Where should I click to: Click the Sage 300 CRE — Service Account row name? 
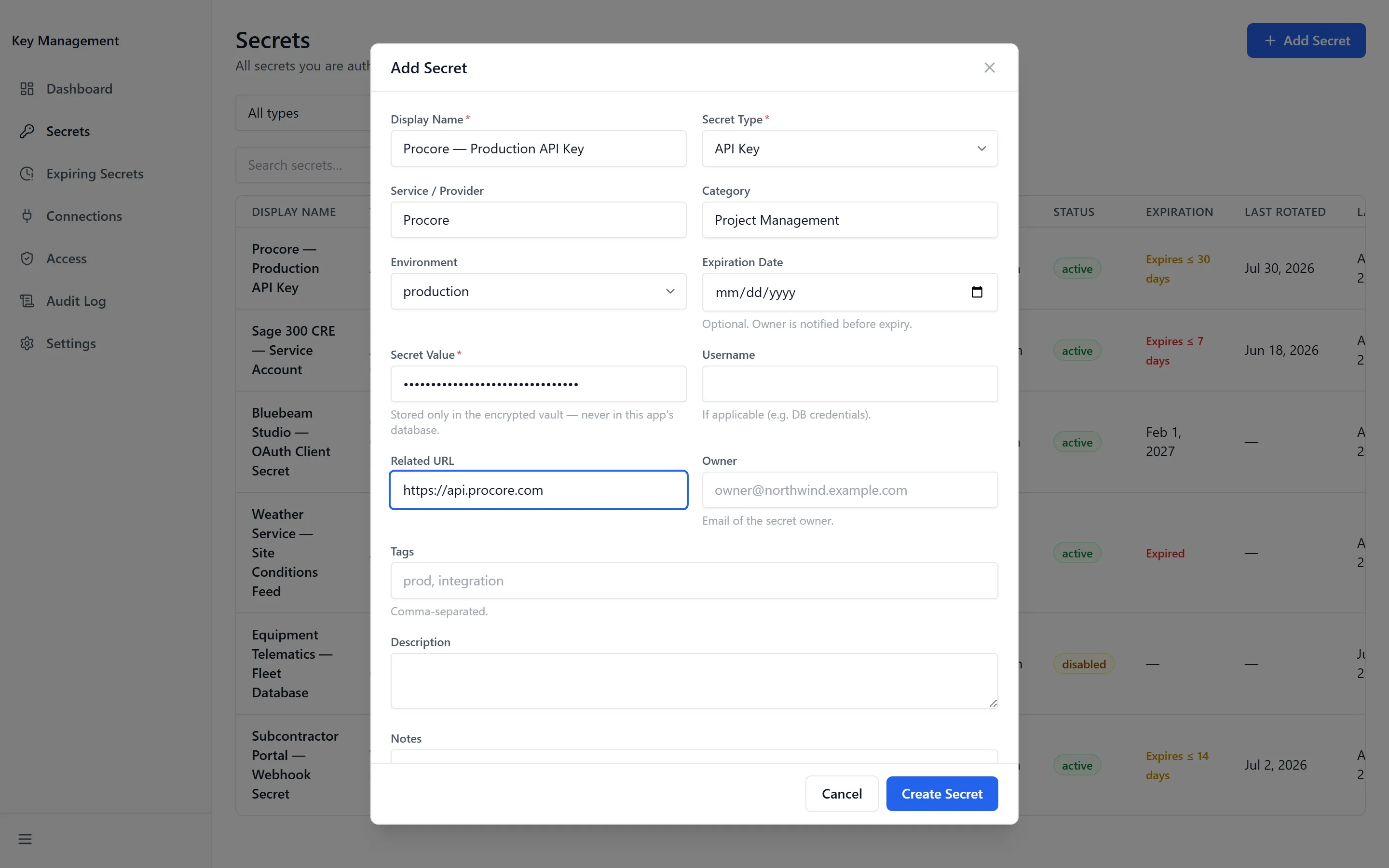tap(293, 350)
